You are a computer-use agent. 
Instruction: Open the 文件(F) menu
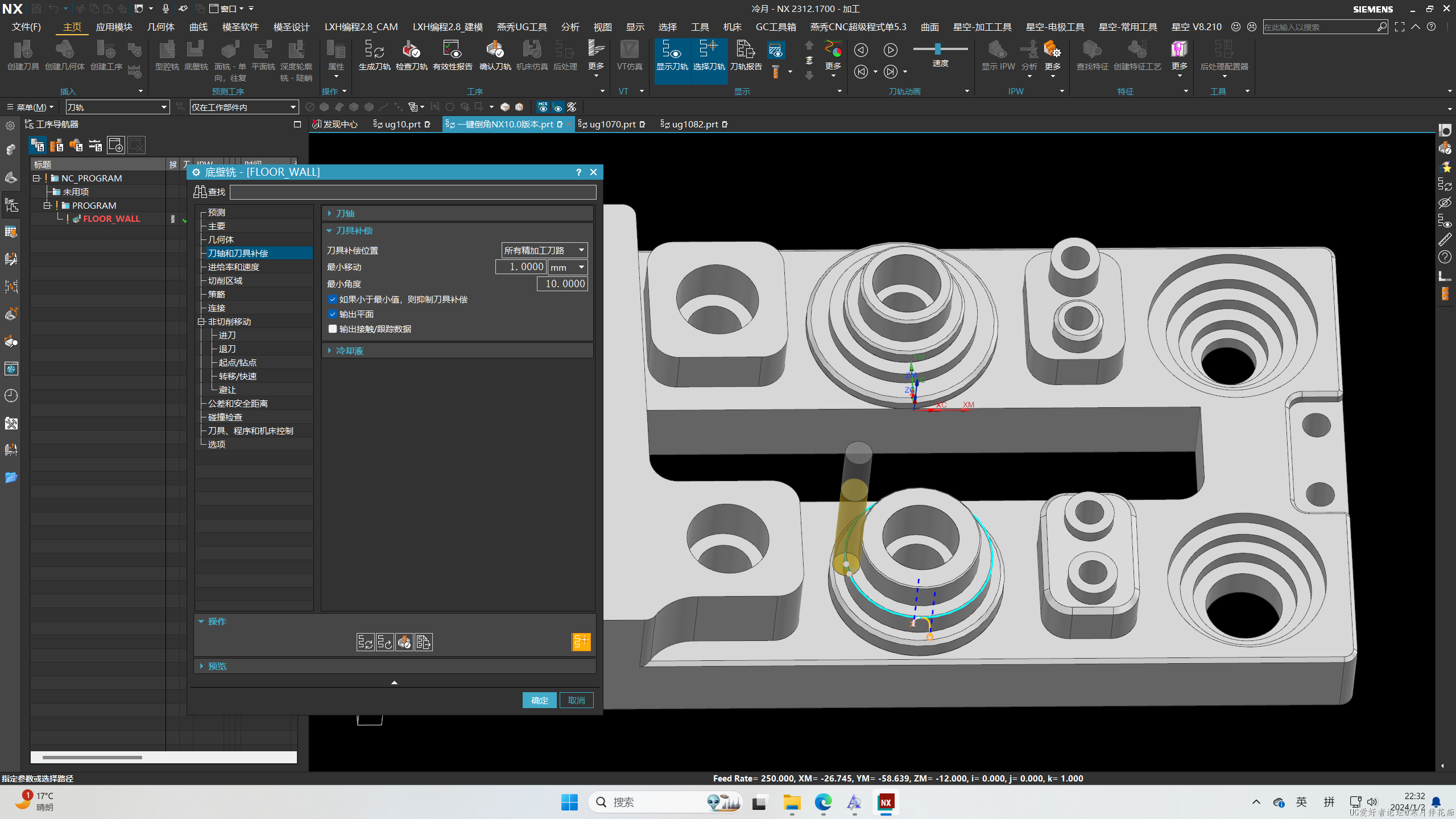point(26,27)
